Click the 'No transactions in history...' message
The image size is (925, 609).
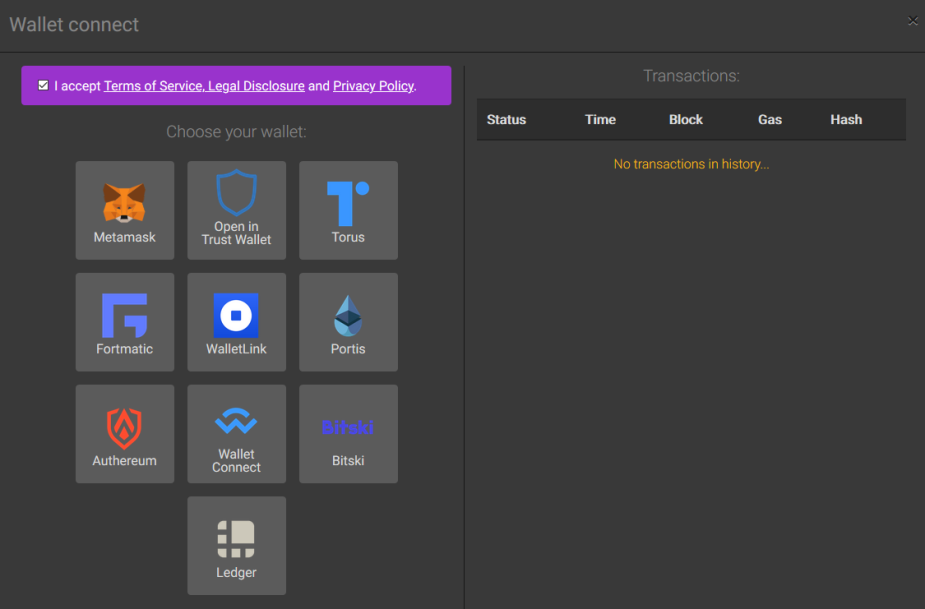(x=691, y=164)
